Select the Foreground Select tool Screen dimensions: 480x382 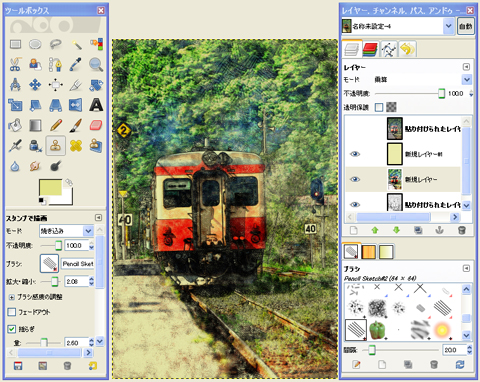[x=35, y=64]
